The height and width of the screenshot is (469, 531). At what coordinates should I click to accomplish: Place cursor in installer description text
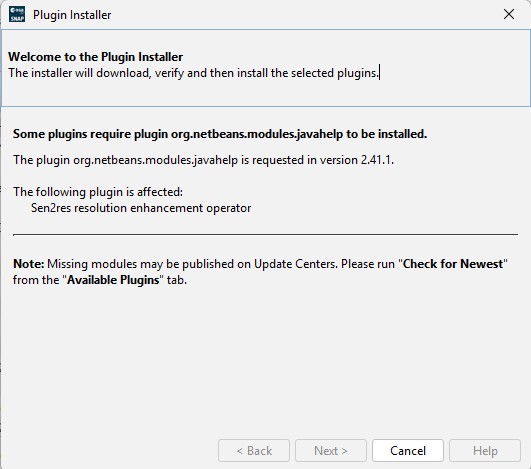point(193,73)
